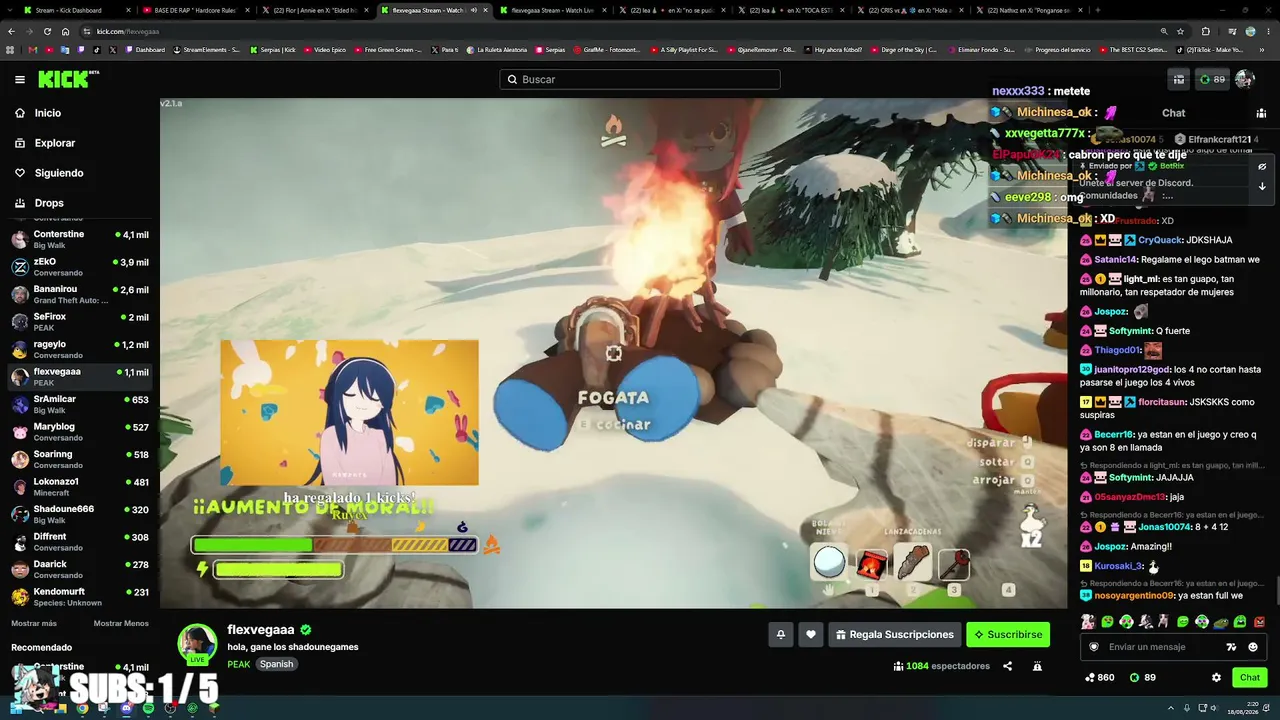Click the angry red emote quick pick
The width and height of the screenshot is (1280, 720).
(1259, 622)
